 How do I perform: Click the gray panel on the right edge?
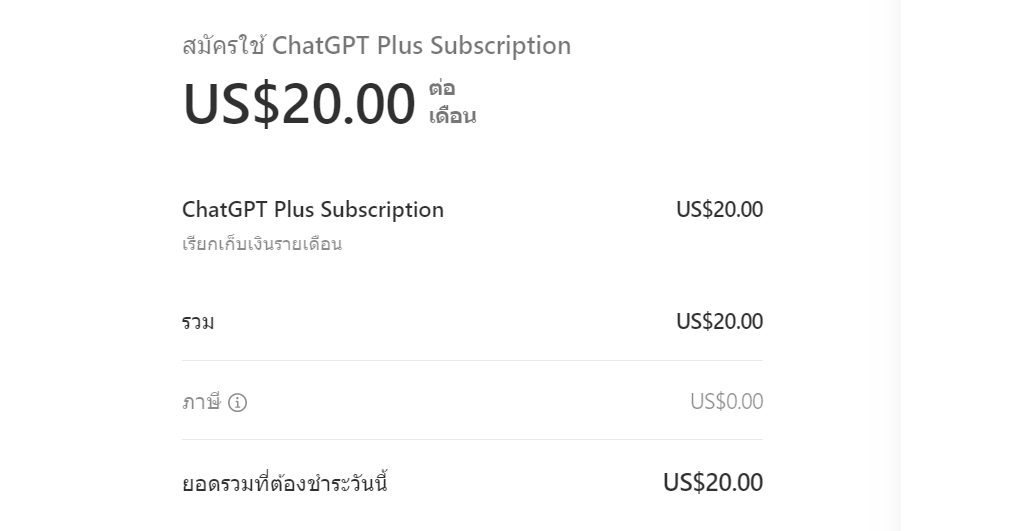click(956, 266)
